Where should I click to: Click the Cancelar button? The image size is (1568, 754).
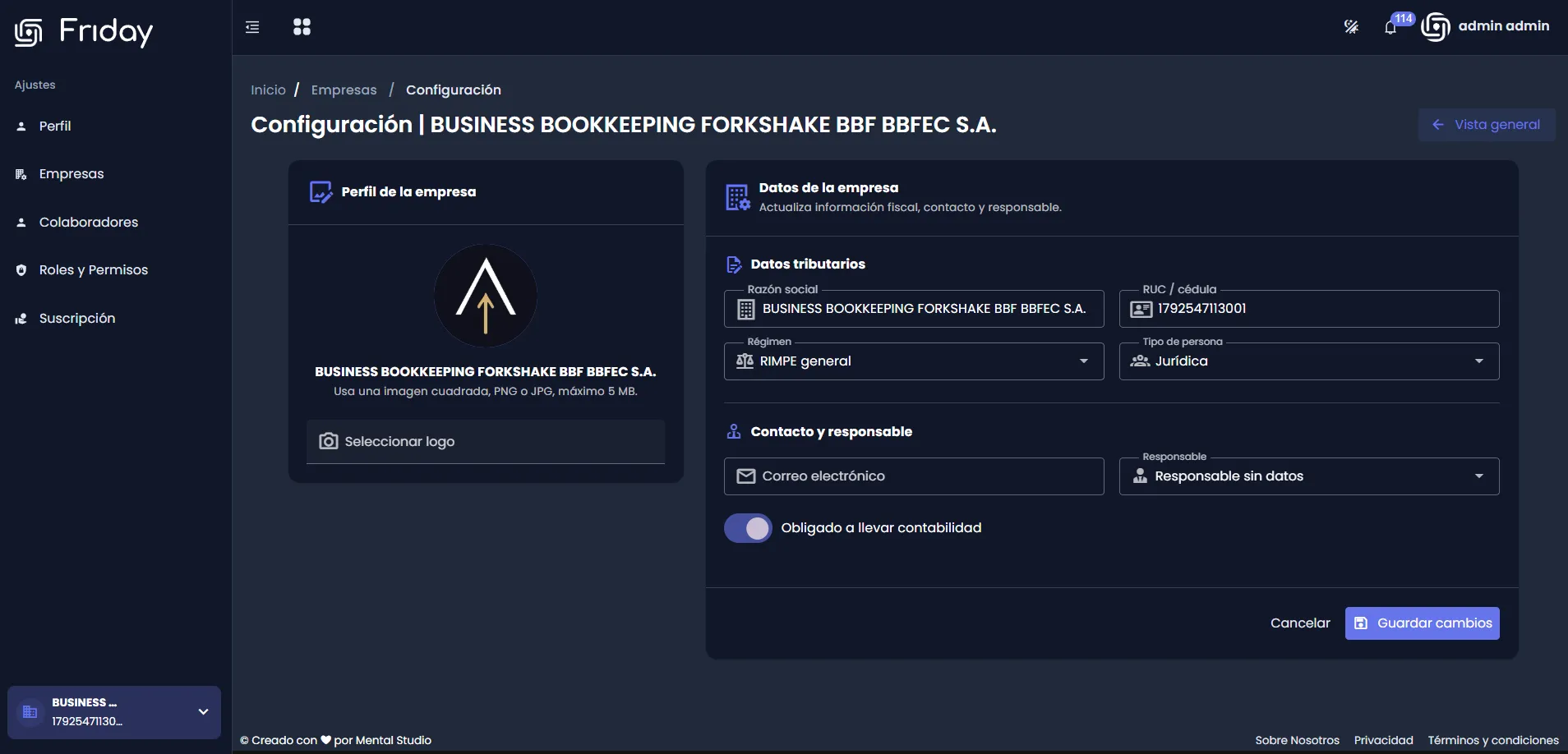tap(1300, 623)
